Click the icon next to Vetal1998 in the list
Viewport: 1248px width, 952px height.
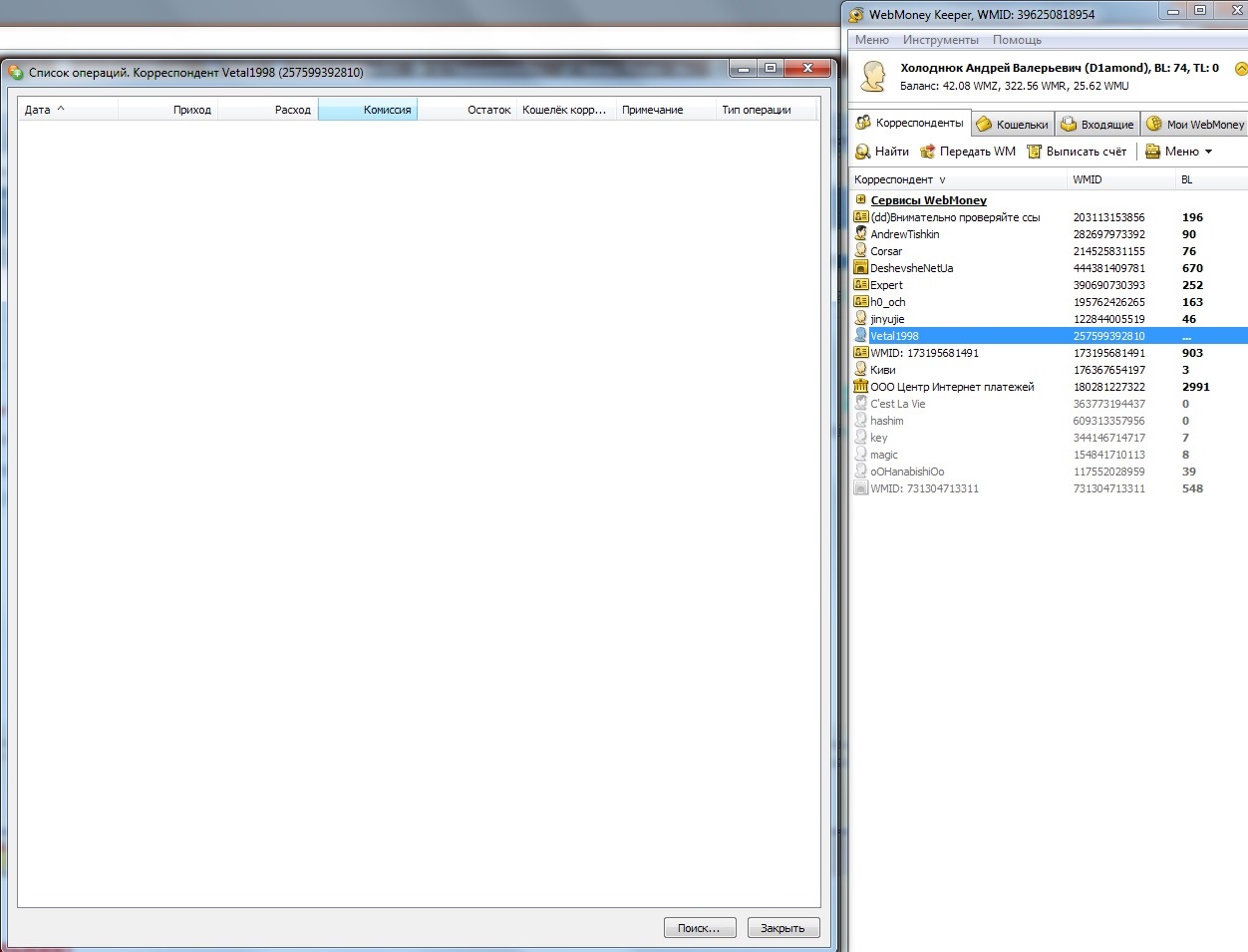tap(861, 335)
